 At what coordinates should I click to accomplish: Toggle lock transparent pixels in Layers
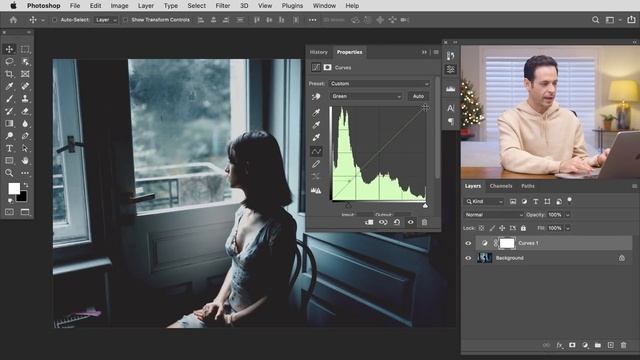click(482, 228)
